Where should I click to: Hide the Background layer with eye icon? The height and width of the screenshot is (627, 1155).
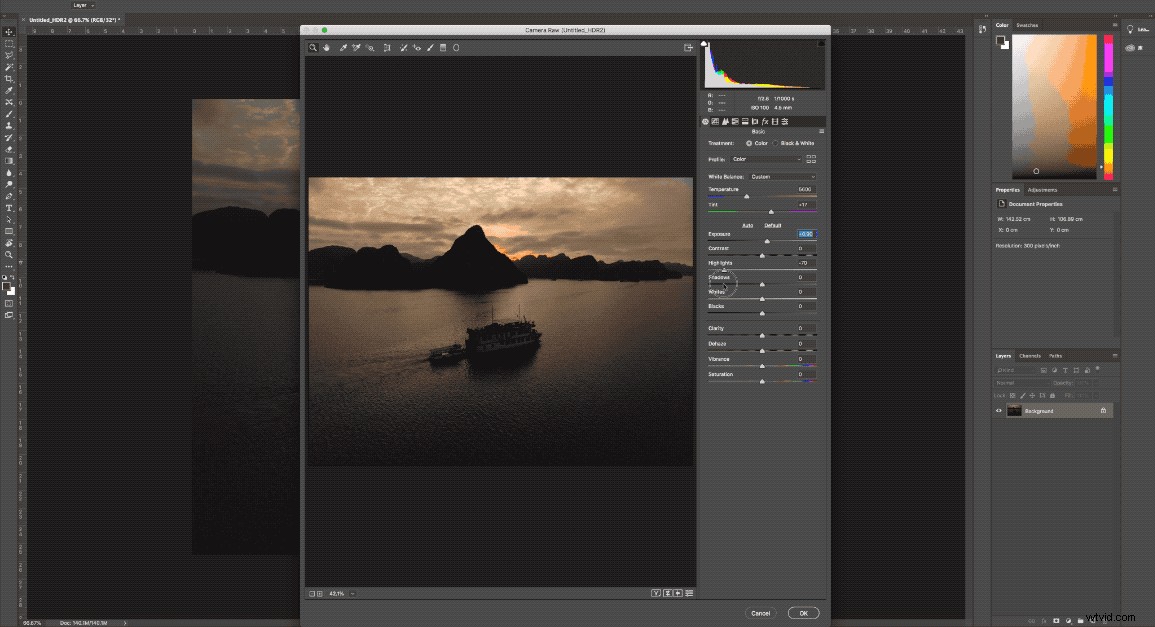tap(998, 411)
